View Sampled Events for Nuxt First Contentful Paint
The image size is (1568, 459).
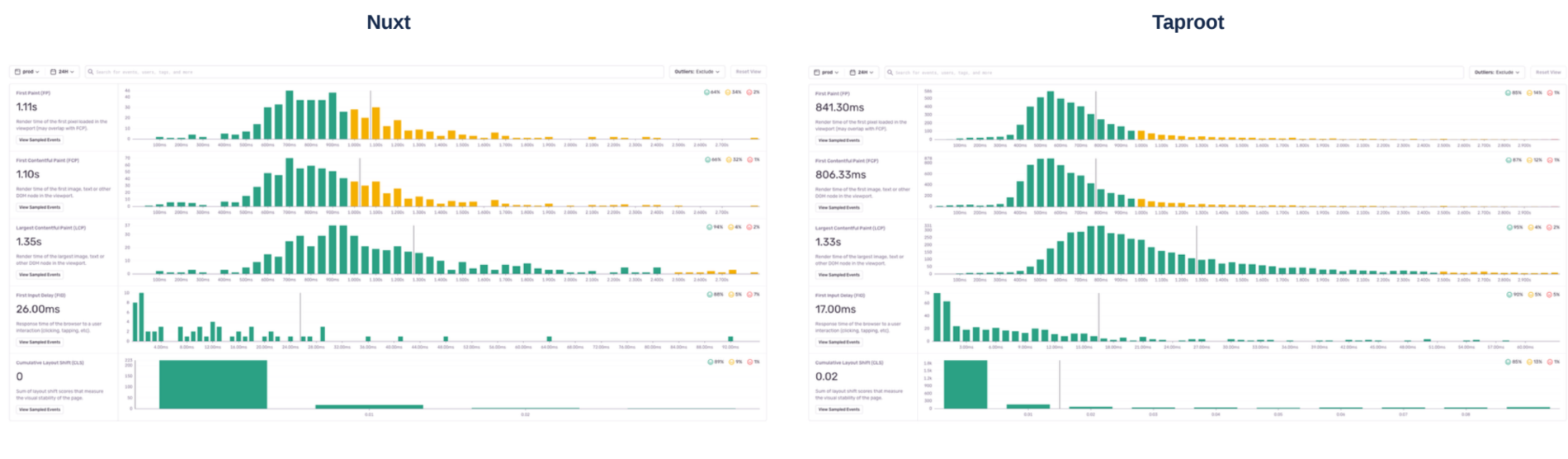40,207
